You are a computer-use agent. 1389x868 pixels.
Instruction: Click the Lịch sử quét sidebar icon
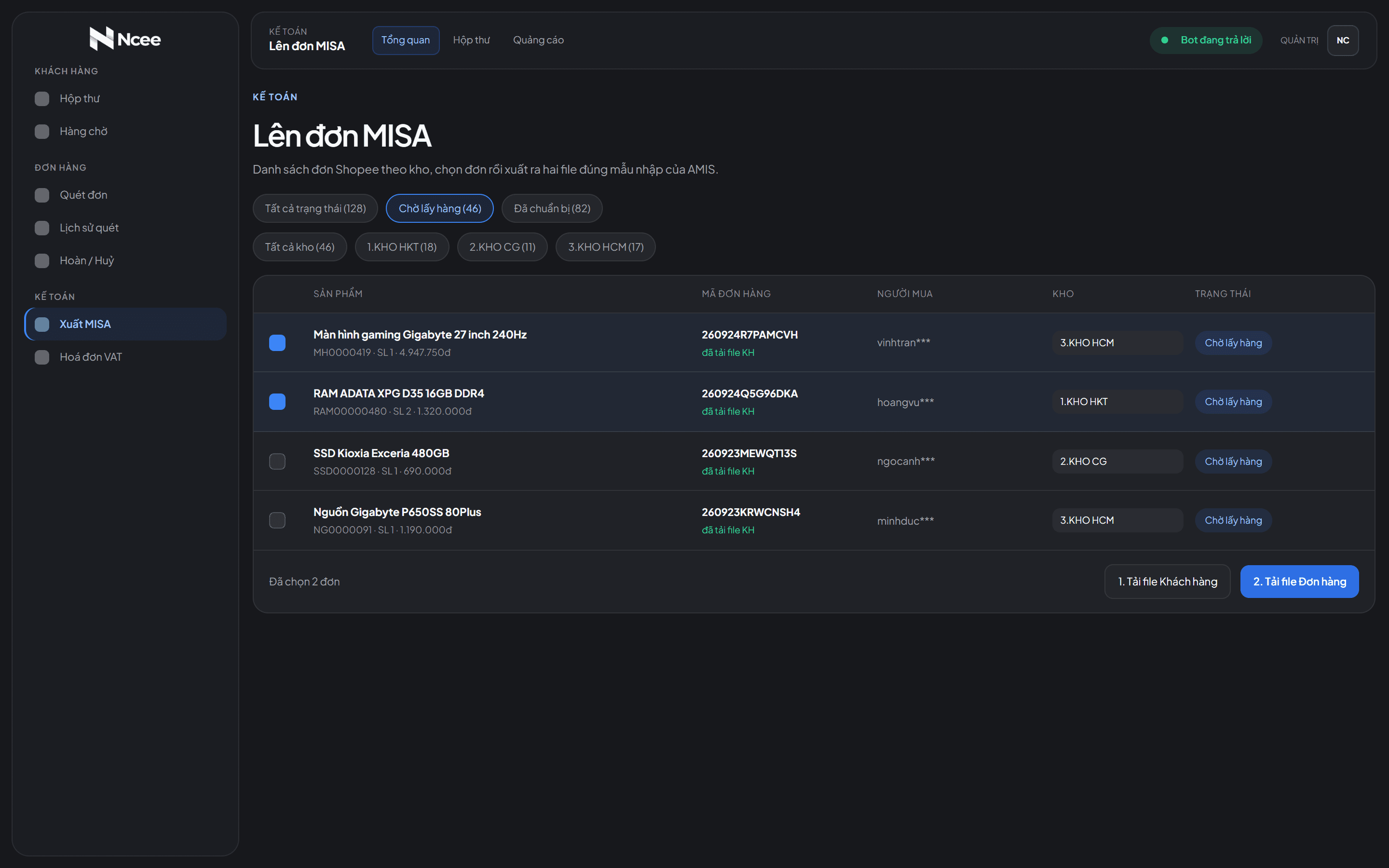coord(42,228)
